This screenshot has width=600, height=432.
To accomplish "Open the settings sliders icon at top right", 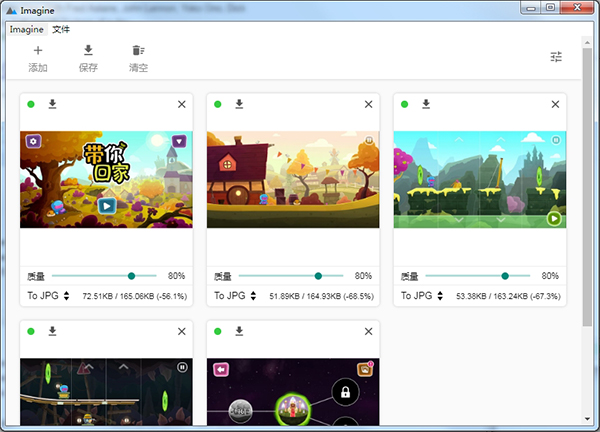I will pos(556,57).
